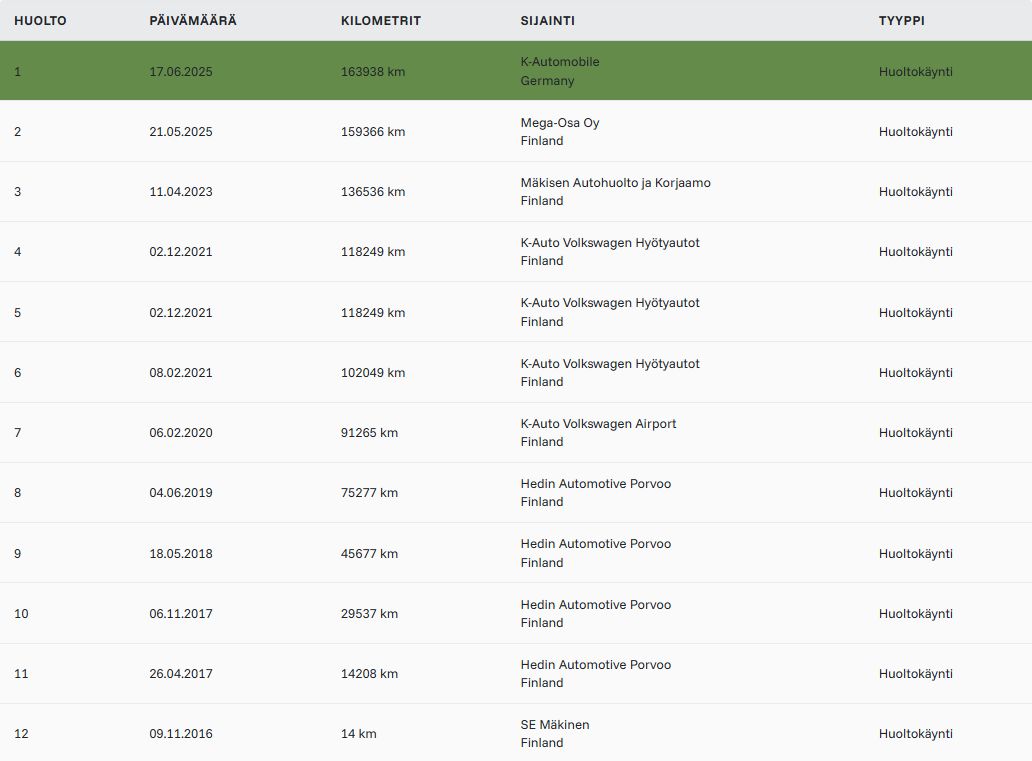Click Huoltokäynti type in row 1

(x=916, y=72)
